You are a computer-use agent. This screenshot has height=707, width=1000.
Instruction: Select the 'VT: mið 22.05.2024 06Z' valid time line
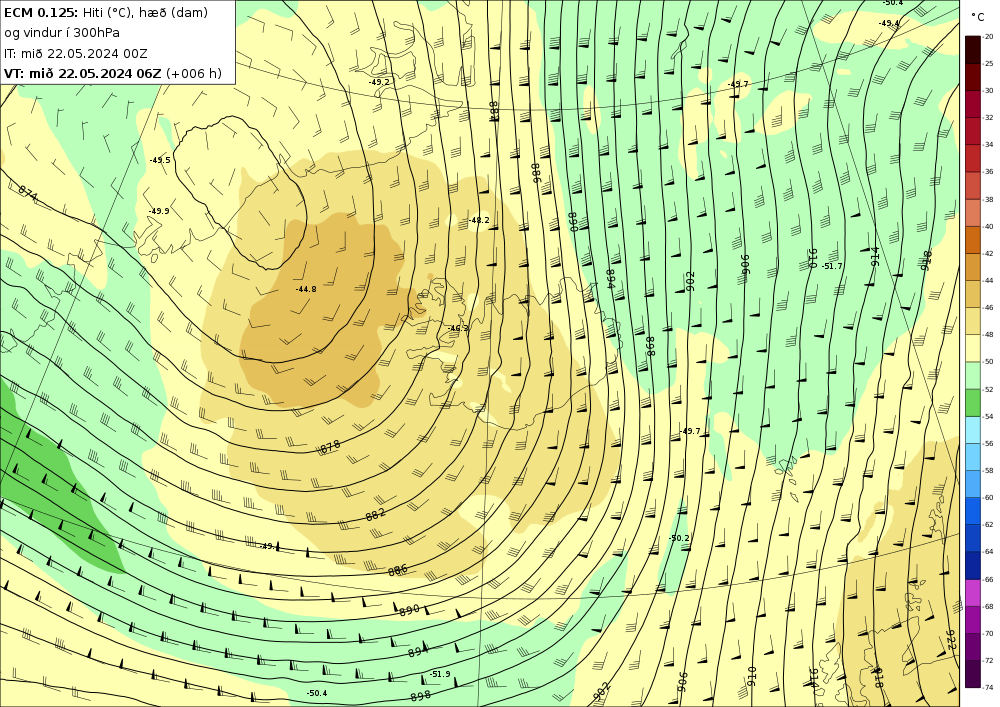(83, 73)
